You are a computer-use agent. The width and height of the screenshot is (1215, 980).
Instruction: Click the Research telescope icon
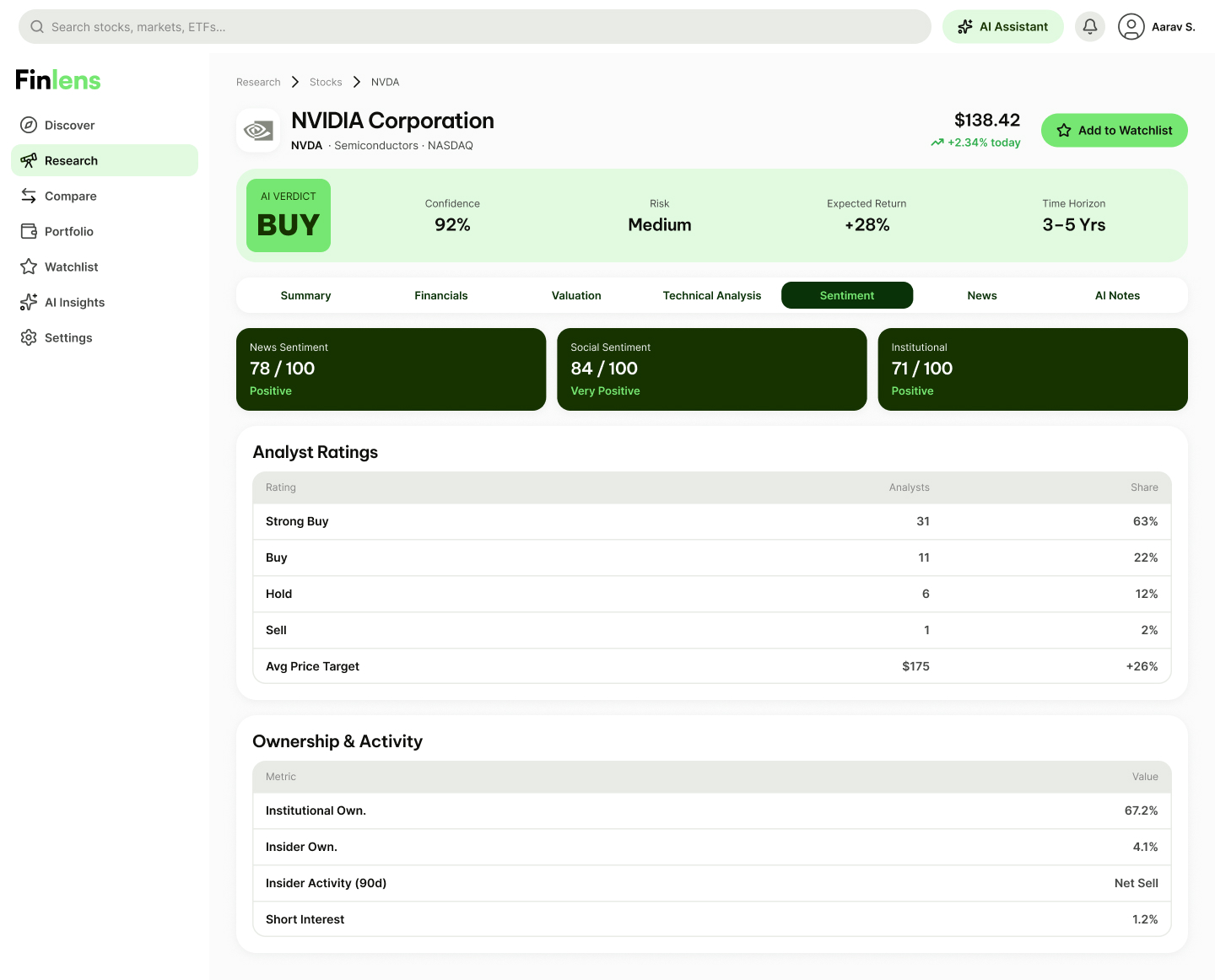coord(29,160)
